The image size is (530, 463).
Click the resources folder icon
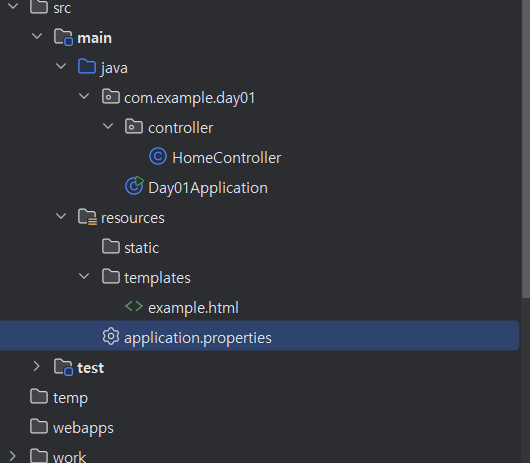click(87, 217)
